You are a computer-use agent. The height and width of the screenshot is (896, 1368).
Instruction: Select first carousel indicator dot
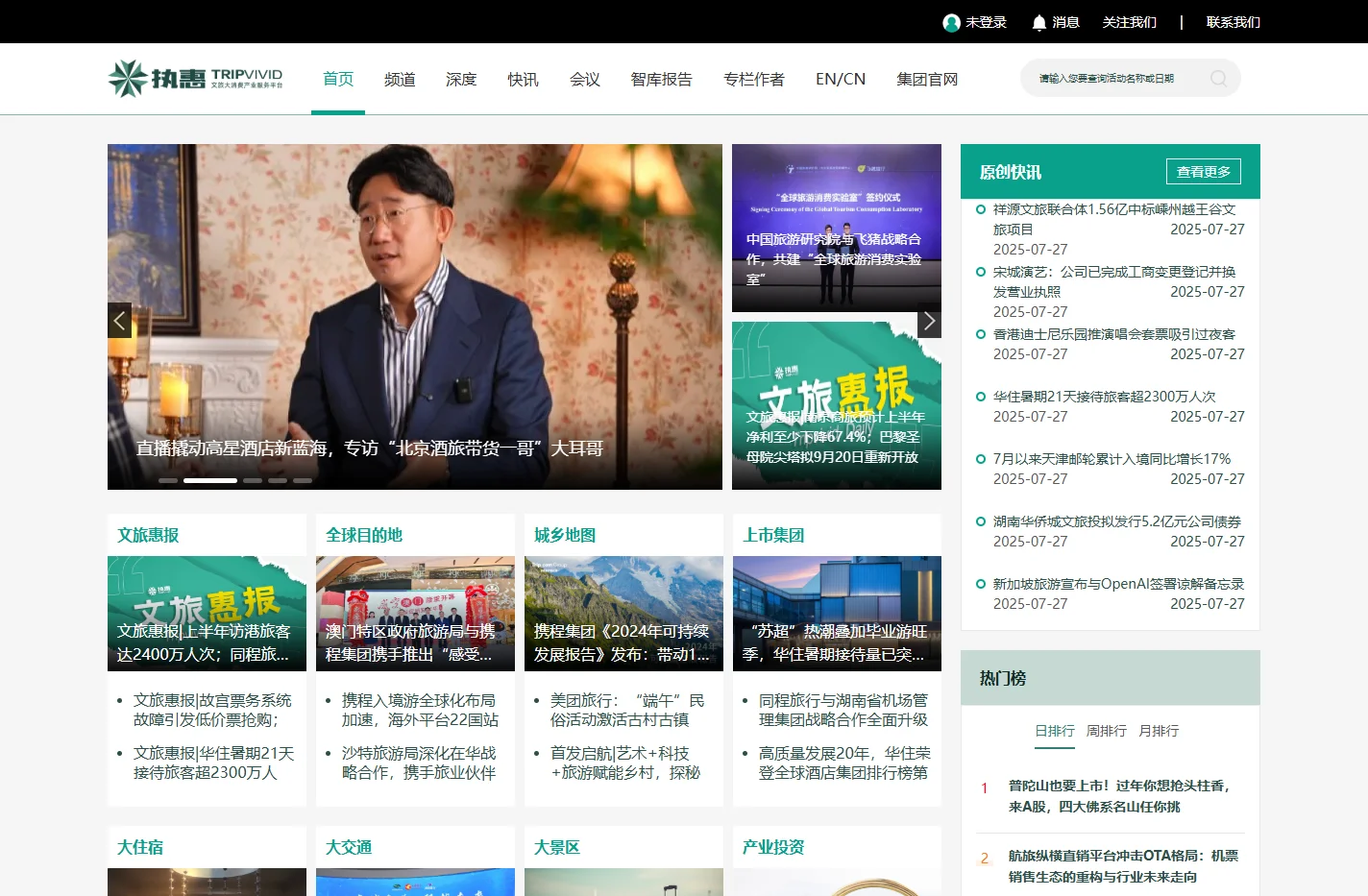click(x=168, y=480)
